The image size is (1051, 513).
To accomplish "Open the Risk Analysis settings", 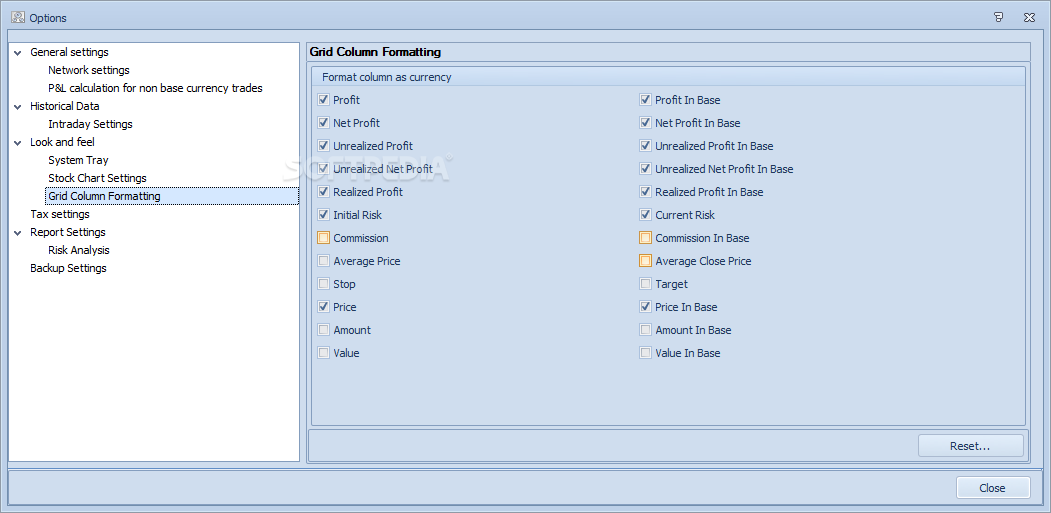I will [x=78, y=250].
